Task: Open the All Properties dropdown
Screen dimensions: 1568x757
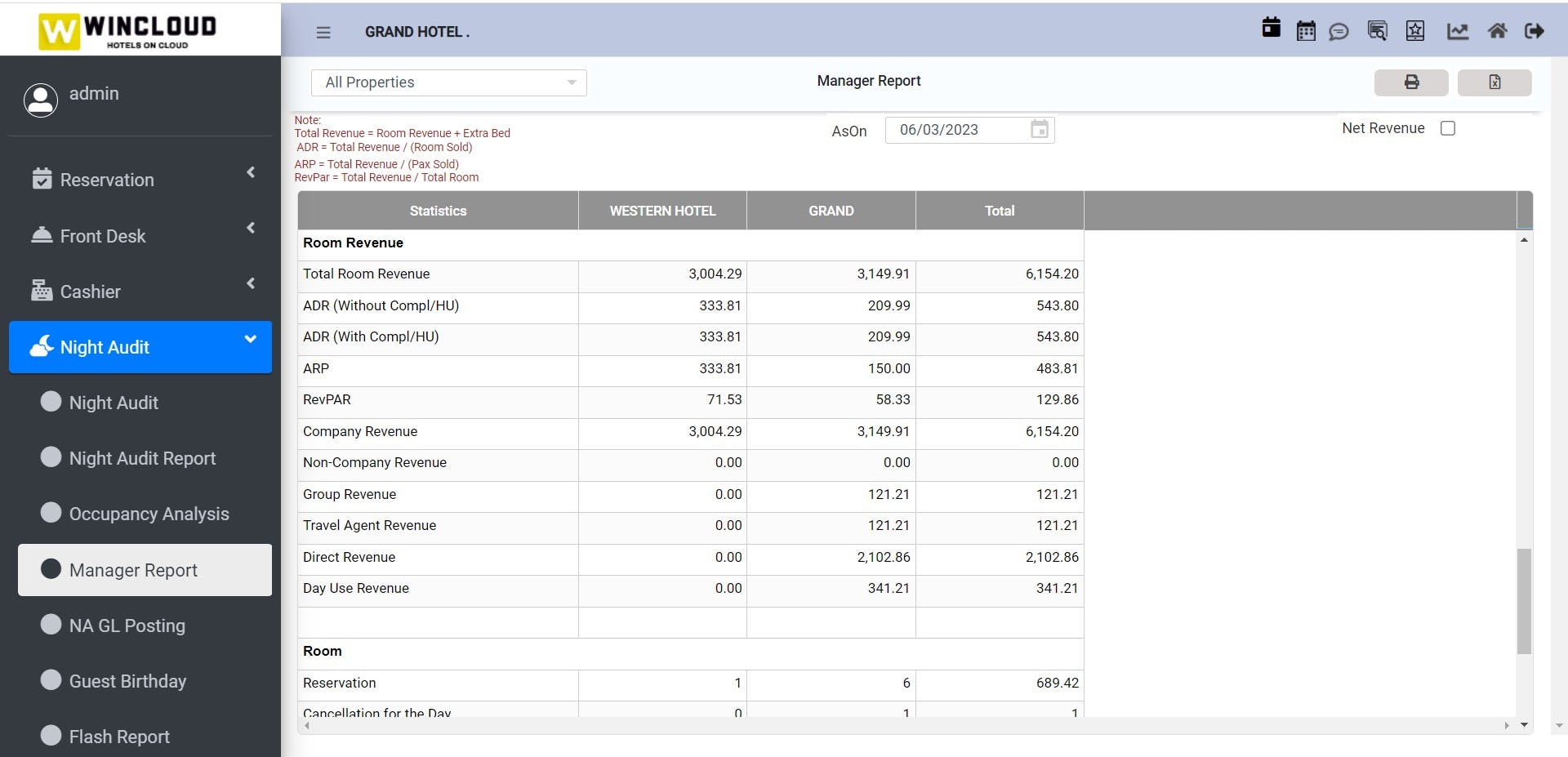Action: pyautogui.click(x=448, y=82)
